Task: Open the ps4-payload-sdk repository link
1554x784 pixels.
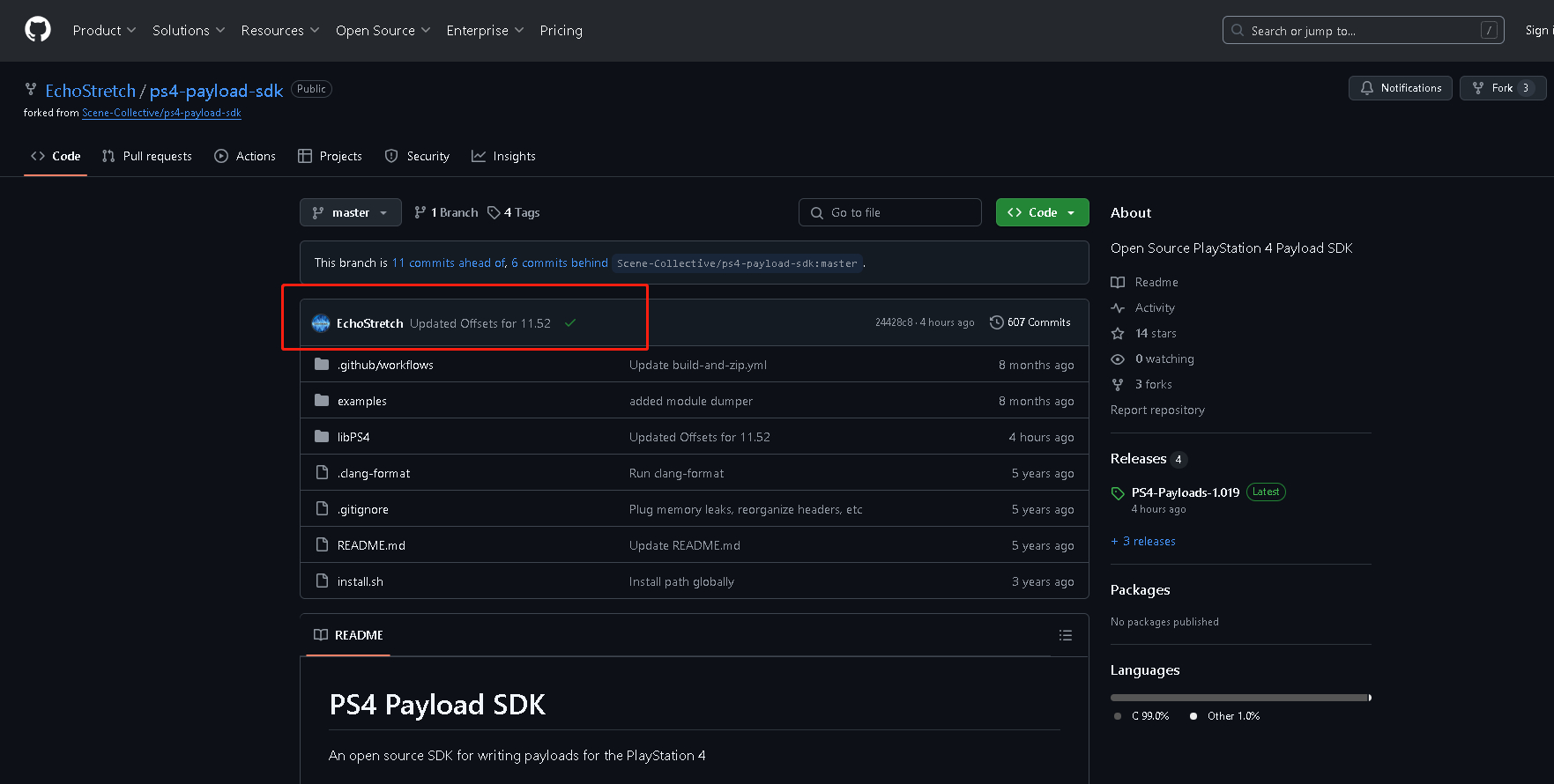Action: point(216,91)
